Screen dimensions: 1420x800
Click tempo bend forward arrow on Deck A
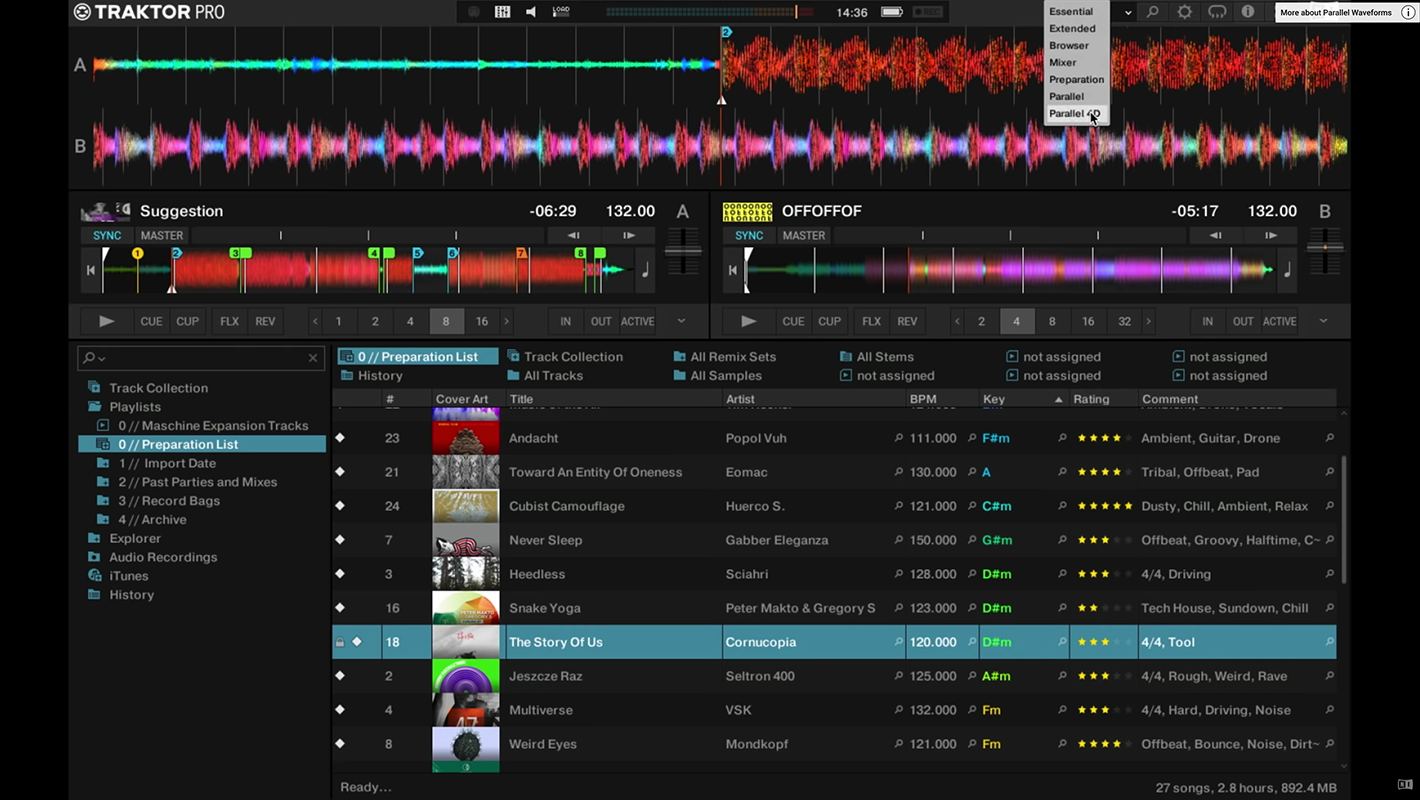[x=629, y=236]
